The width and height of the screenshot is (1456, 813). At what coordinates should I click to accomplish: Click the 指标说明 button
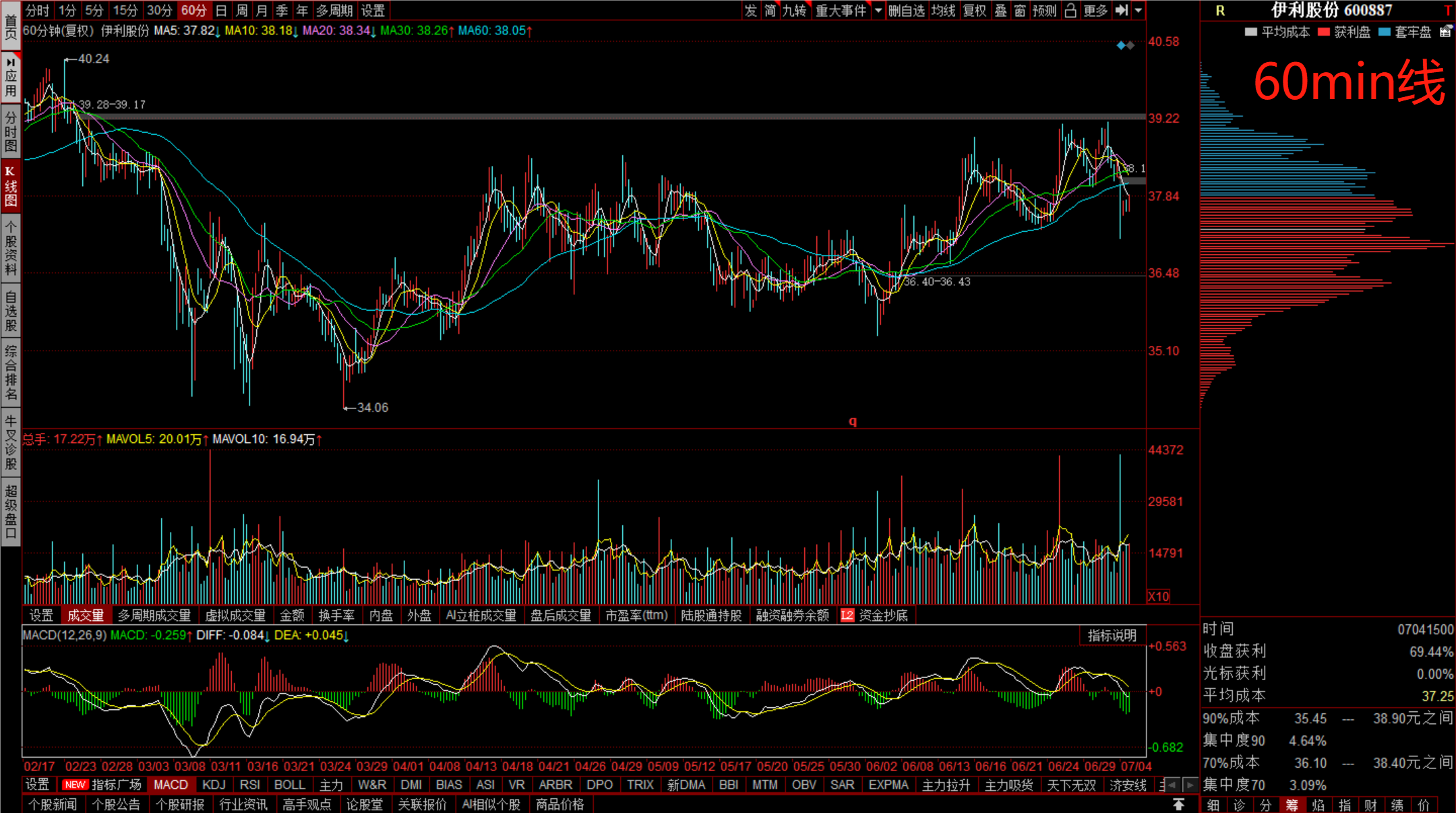pos(1112,635)
